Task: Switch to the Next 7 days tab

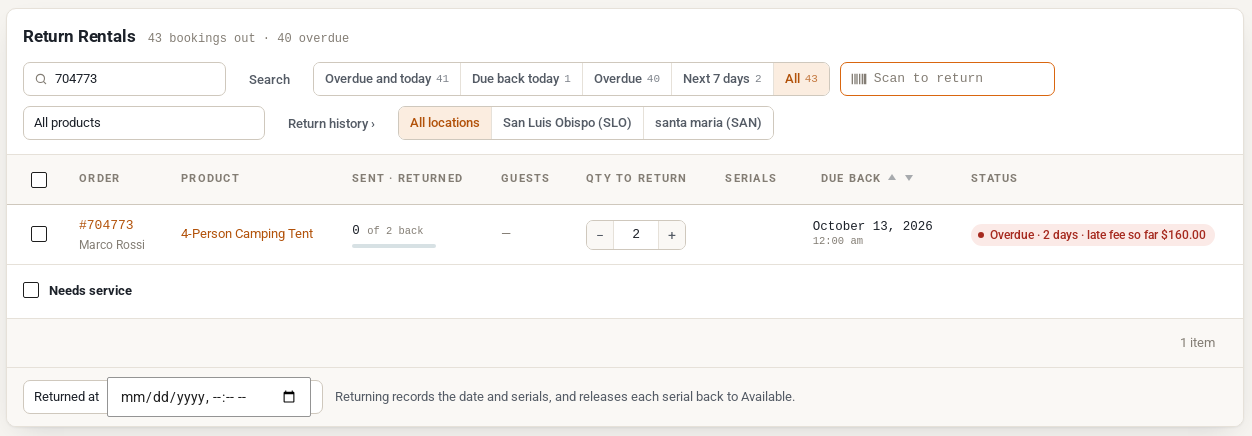Action: tap(722, 79)
